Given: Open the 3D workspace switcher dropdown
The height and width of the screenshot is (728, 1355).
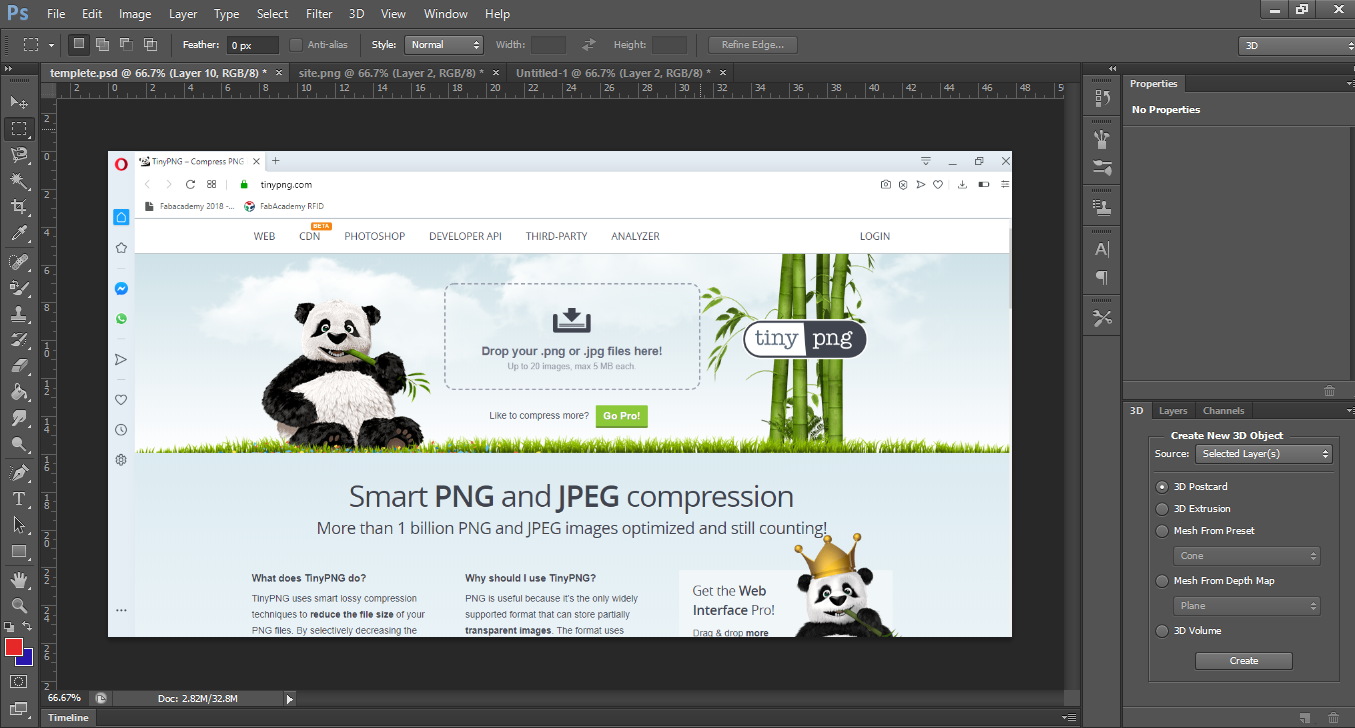Looking at the screenshot, I should (1296, 45).
